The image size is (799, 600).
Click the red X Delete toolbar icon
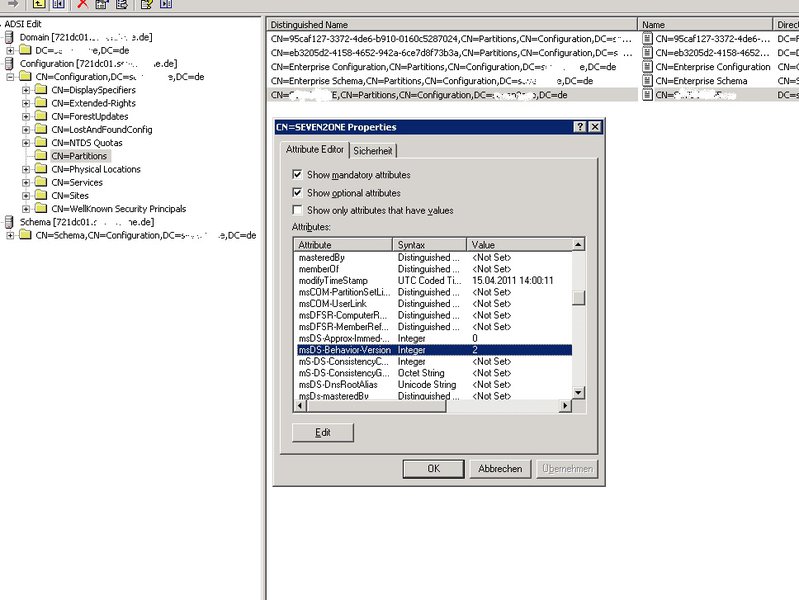(83, 4)
